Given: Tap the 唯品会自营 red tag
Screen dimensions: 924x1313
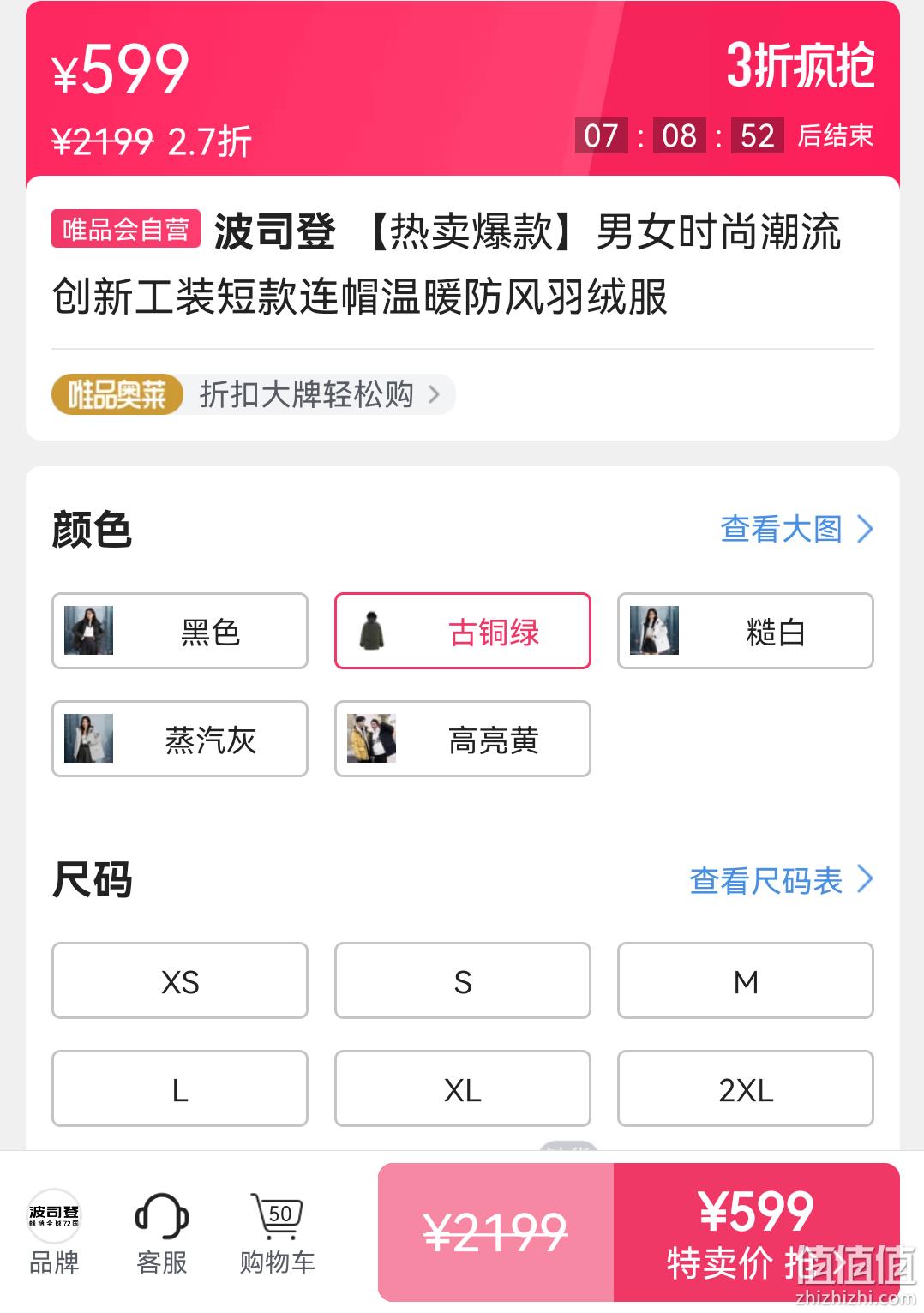Looking at the screenshot, I should (x=126, y=229).
